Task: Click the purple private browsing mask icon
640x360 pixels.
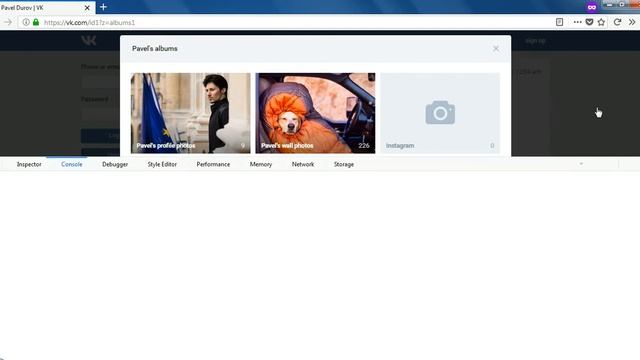Action: 591,7
